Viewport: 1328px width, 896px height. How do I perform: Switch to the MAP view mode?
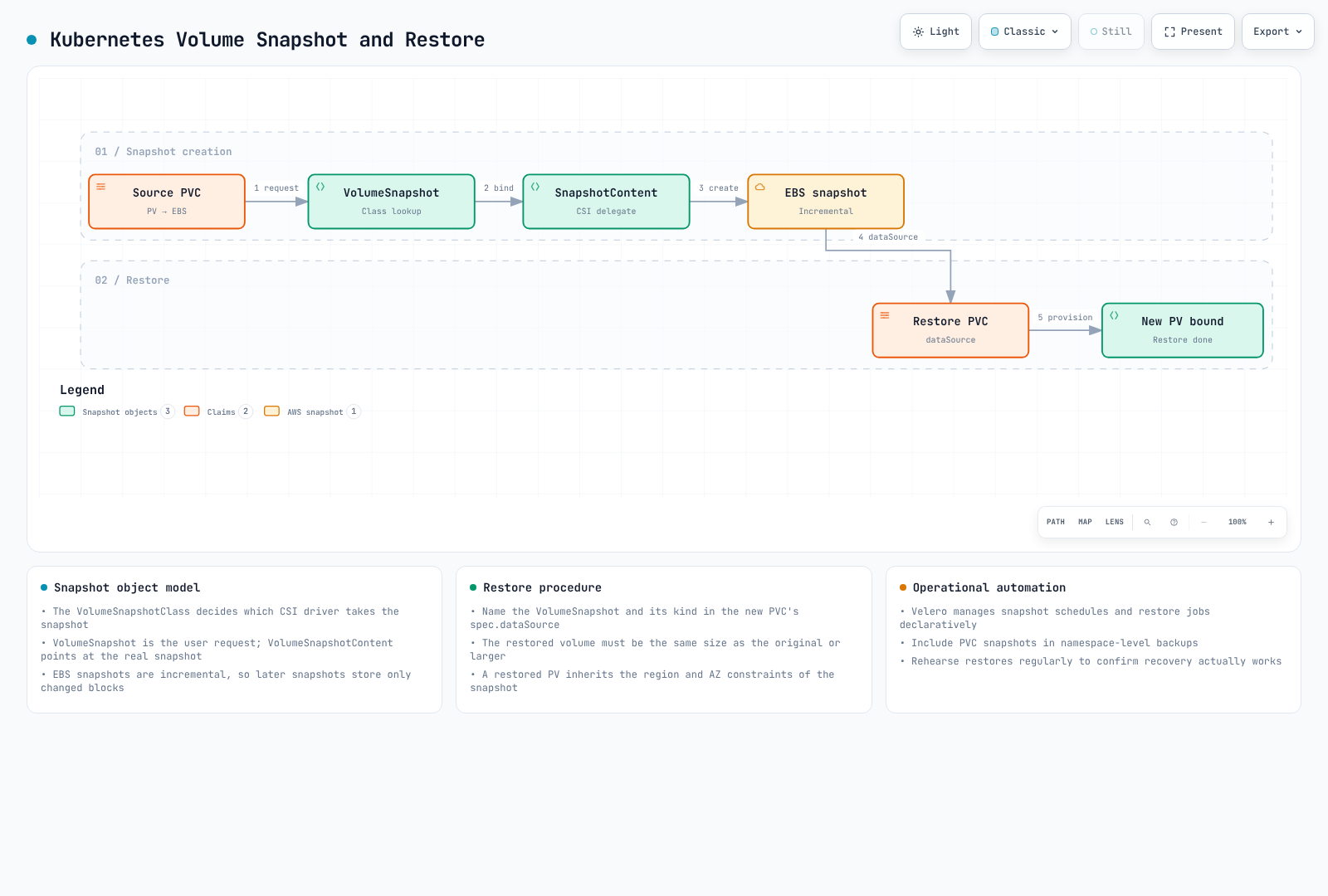click(x=1085, y=523)
